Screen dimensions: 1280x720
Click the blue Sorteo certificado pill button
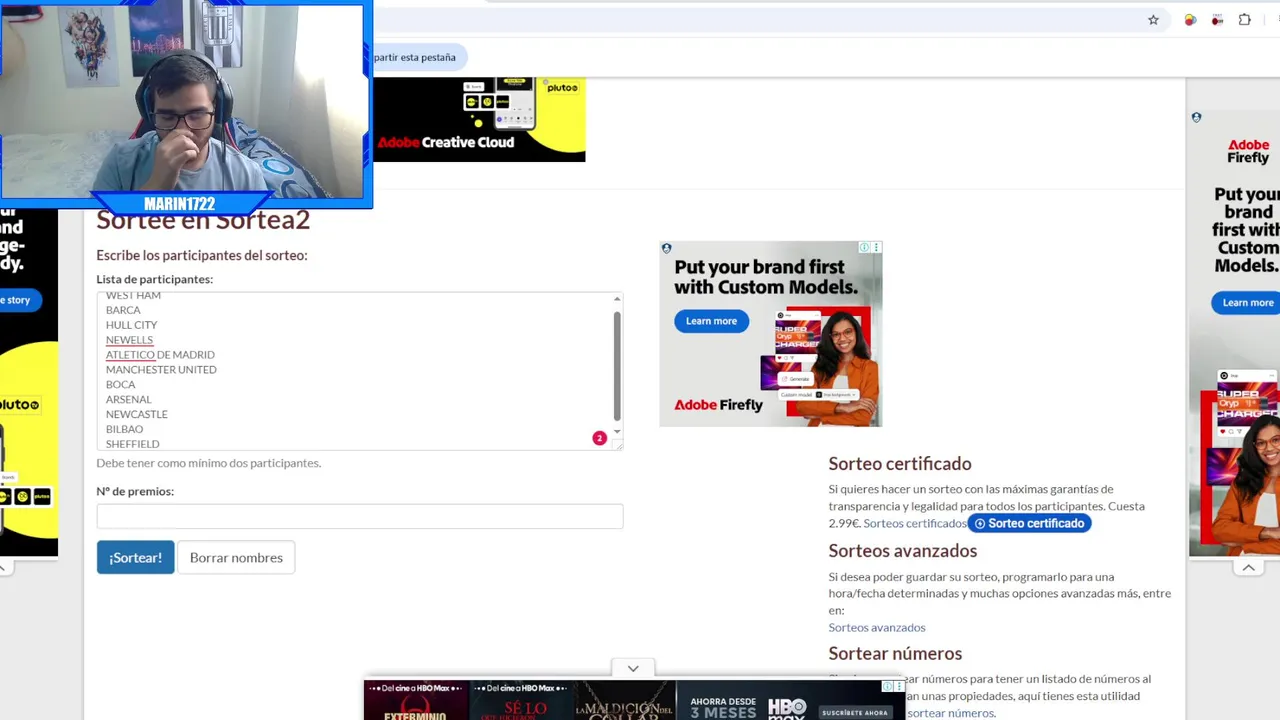[1029, 523]
